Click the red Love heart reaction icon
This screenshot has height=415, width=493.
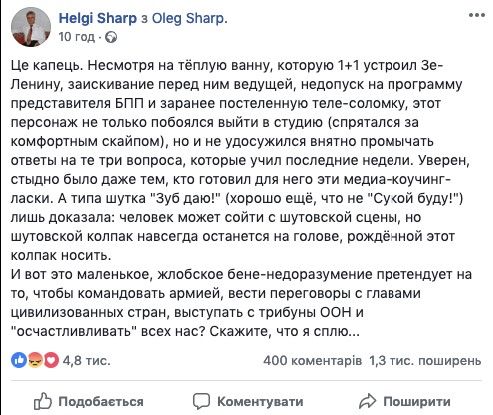pyautogui.click(x=51, y=360)
